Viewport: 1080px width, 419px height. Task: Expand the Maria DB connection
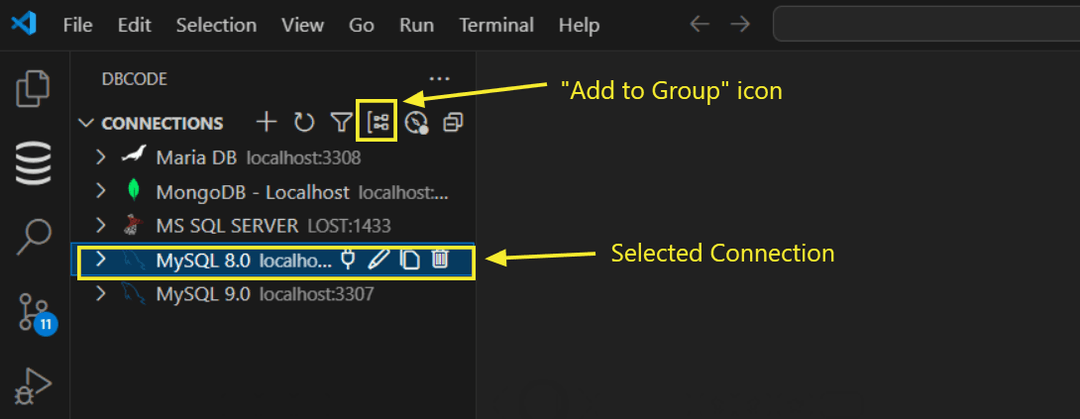click(x=101, y=157)
